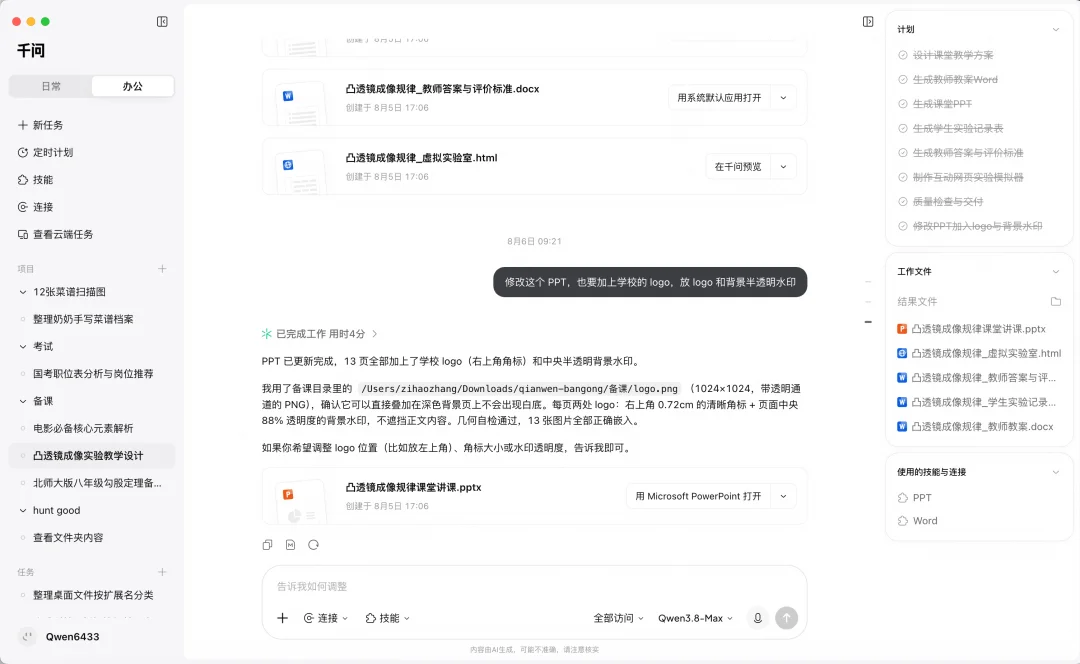The width and height of the screenshot is (1080, 664).
Task: Activate the microphone voice input icon
Action: 758,618
